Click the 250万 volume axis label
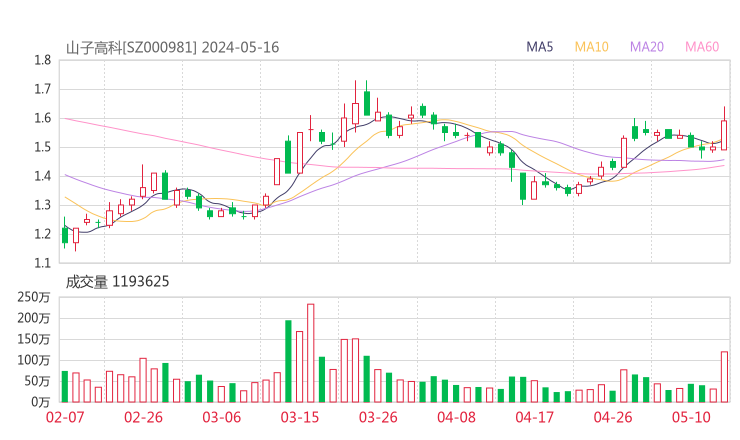Image resolution: width=740 pixels, height=440 pixels. click(x=34, y=297)
